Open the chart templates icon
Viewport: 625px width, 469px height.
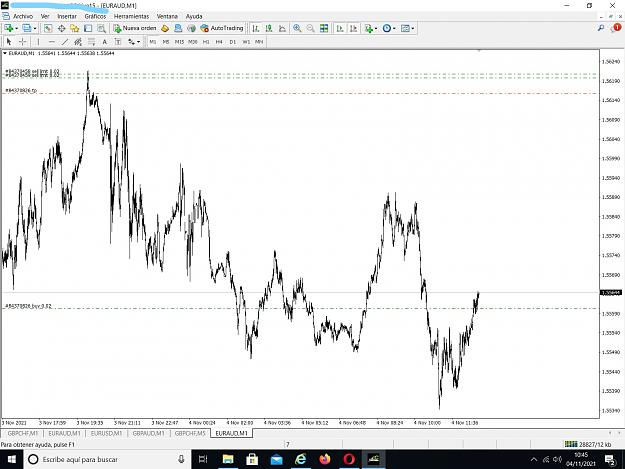tap(405, 28)
